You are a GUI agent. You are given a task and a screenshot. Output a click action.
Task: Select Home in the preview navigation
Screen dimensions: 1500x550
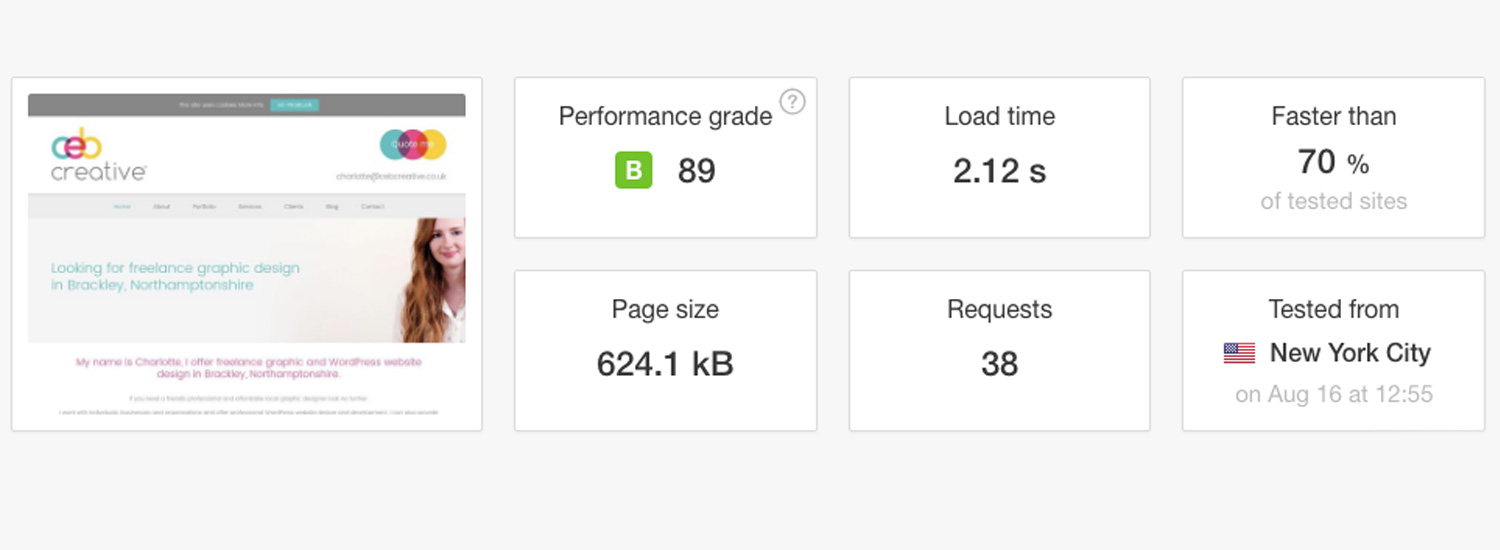(122, 207)
